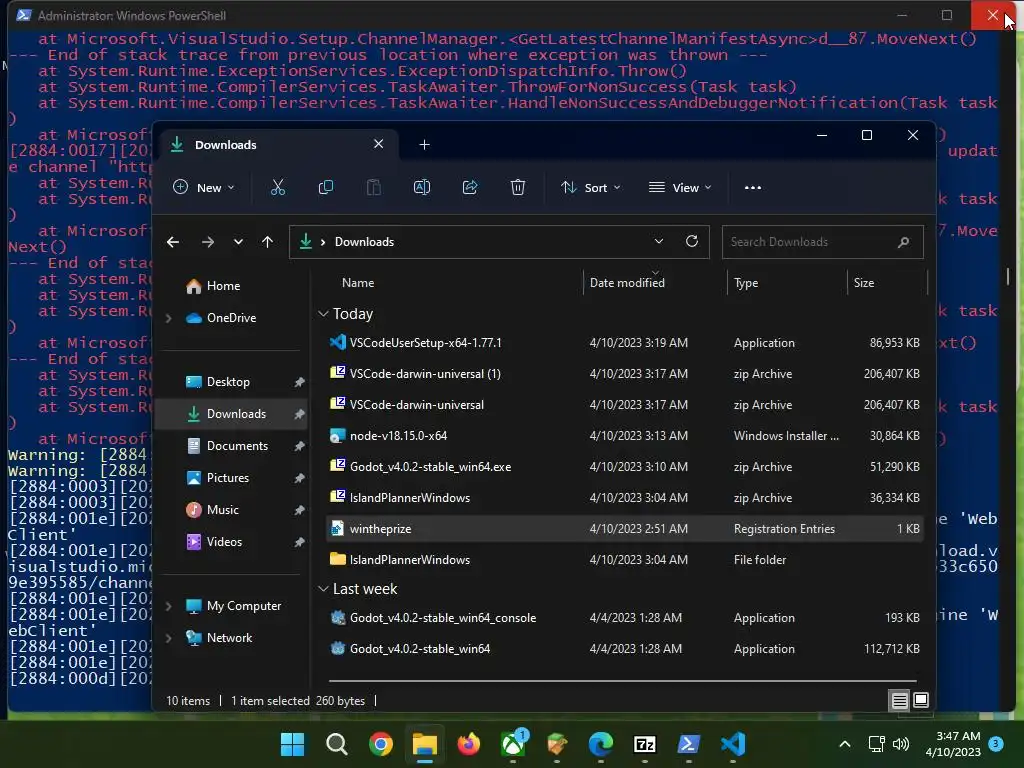
Task: Select VSCode-darwin-universal (1) archive
Action: coord(624,374)
